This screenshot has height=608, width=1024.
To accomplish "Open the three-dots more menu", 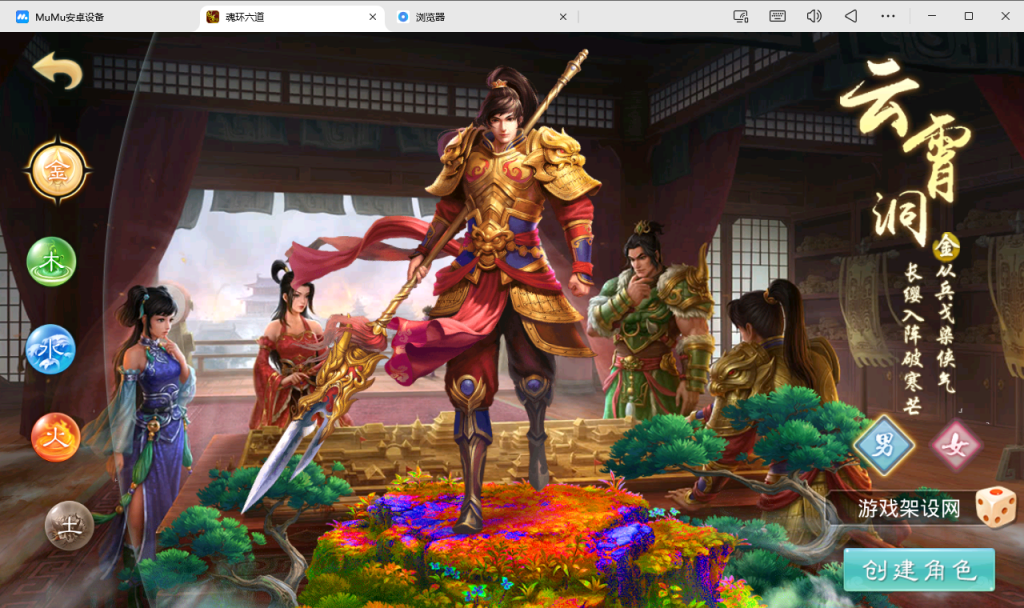I will pos(888,16).
